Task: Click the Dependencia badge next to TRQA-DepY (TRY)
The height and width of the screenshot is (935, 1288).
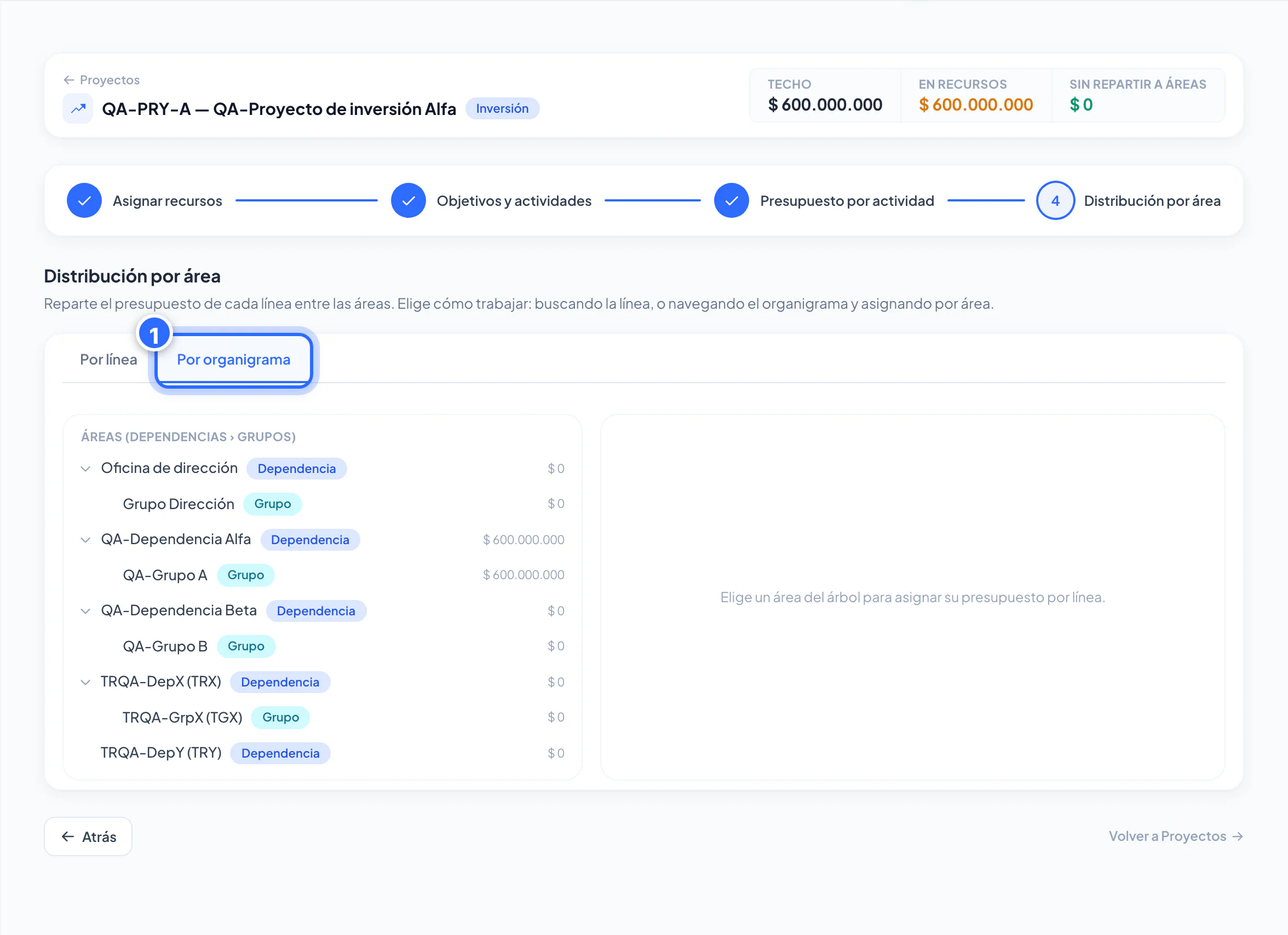Action: pyautogui.click(x=280, y=753)
